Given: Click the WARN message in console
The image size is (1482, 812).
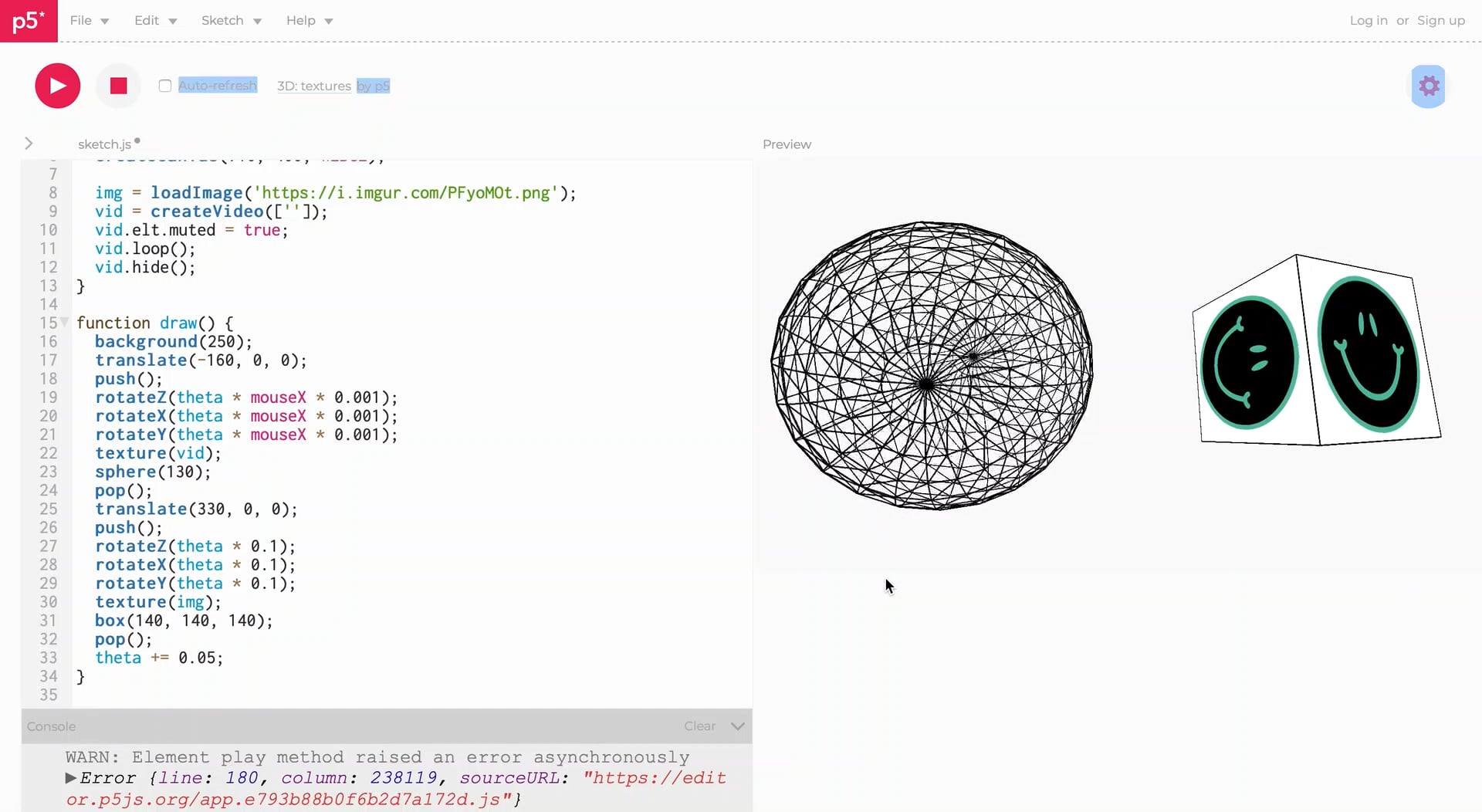Looking at the screenshot, I should point(377,757).
